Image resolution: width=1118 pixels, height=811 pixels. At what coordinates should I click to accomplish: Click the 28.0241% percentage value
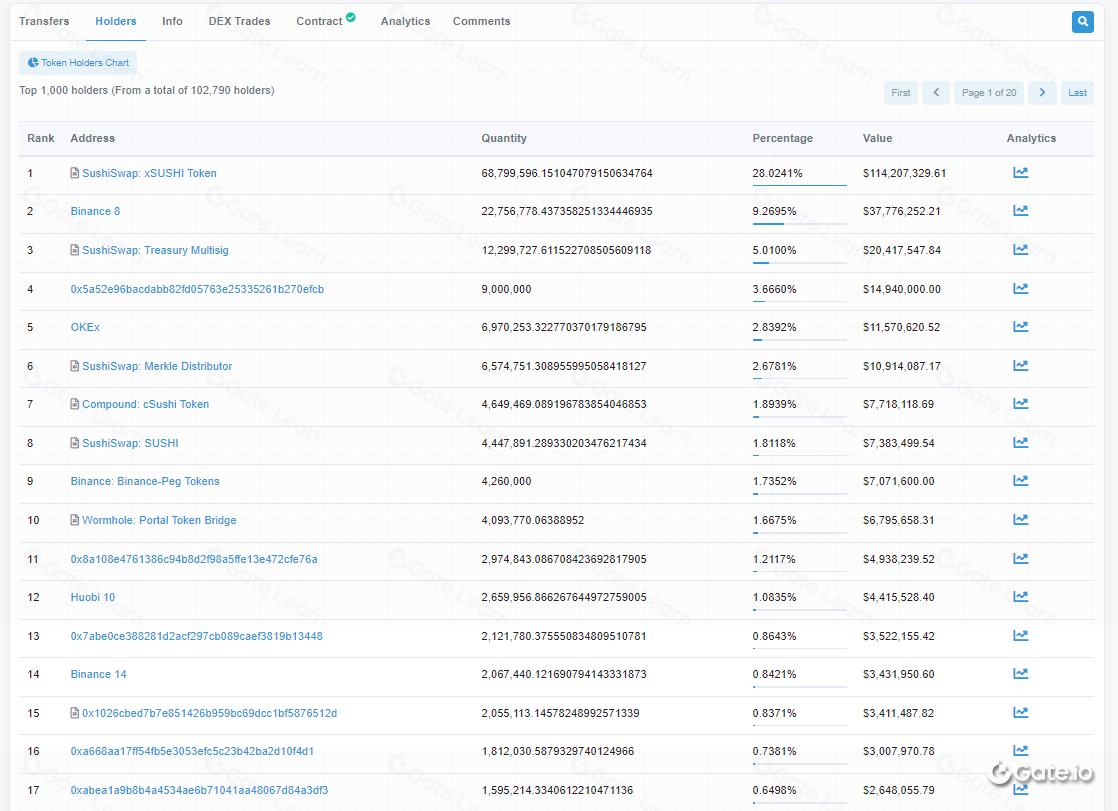tap(777, 173)
